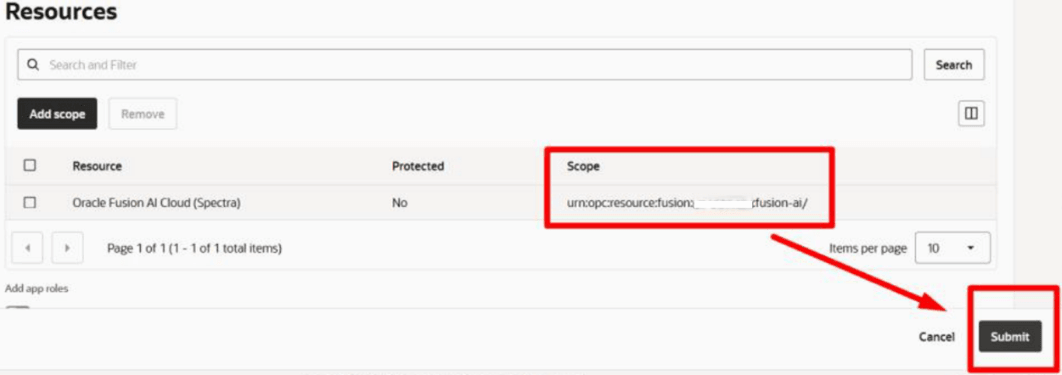Focus the Search and Filter field
The image size is (1062, 375).
tap(465, 65)
